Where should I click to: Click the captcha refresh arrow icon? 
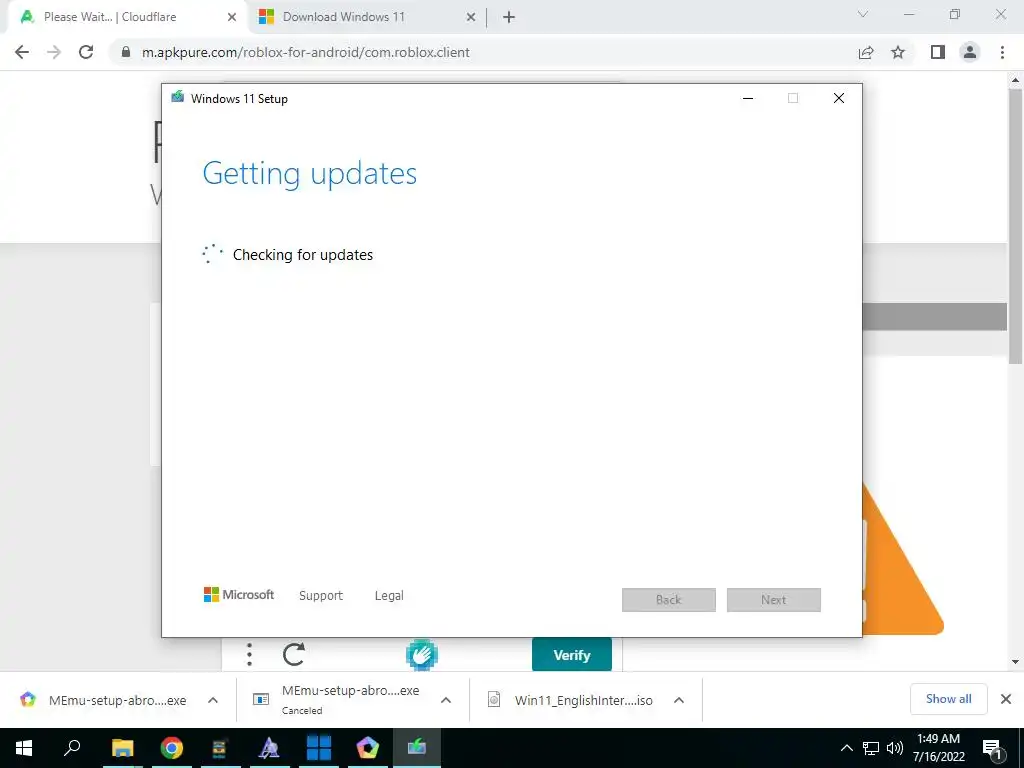click(294, 654)
